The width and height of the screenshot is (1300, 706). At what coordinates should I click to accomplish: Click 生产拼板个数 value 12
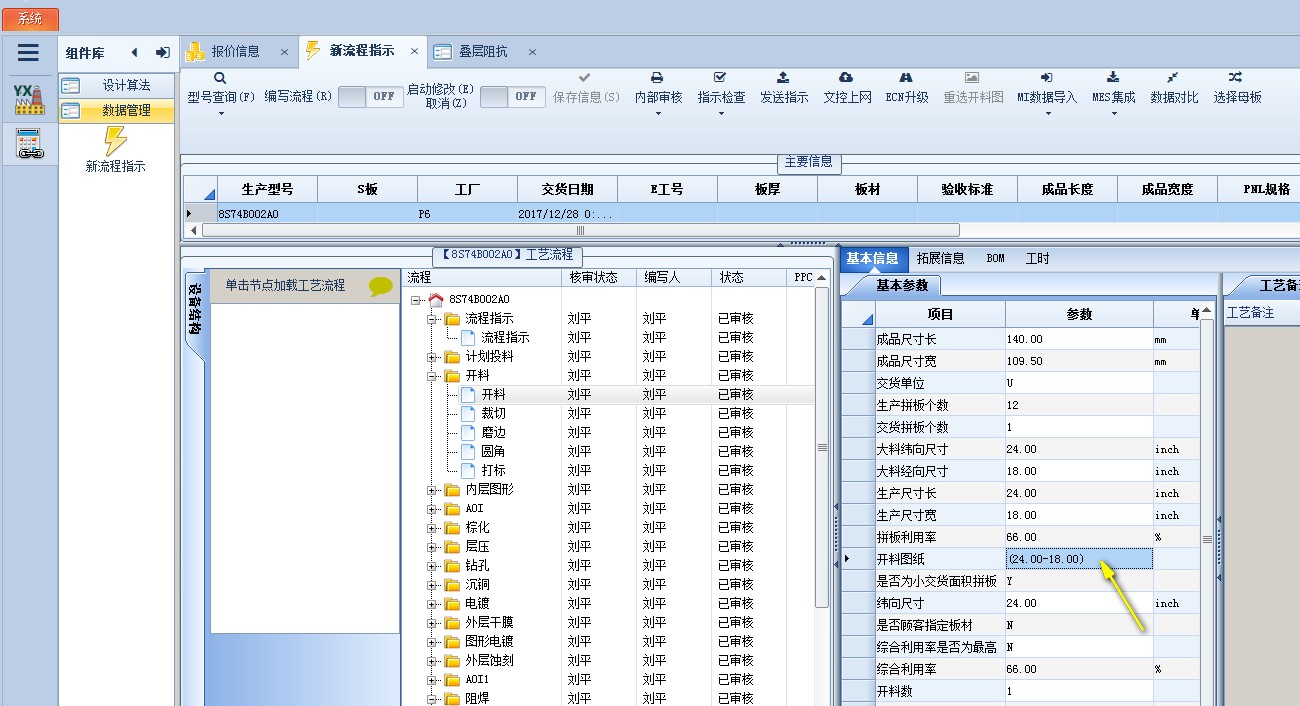tap(1079, 405)
